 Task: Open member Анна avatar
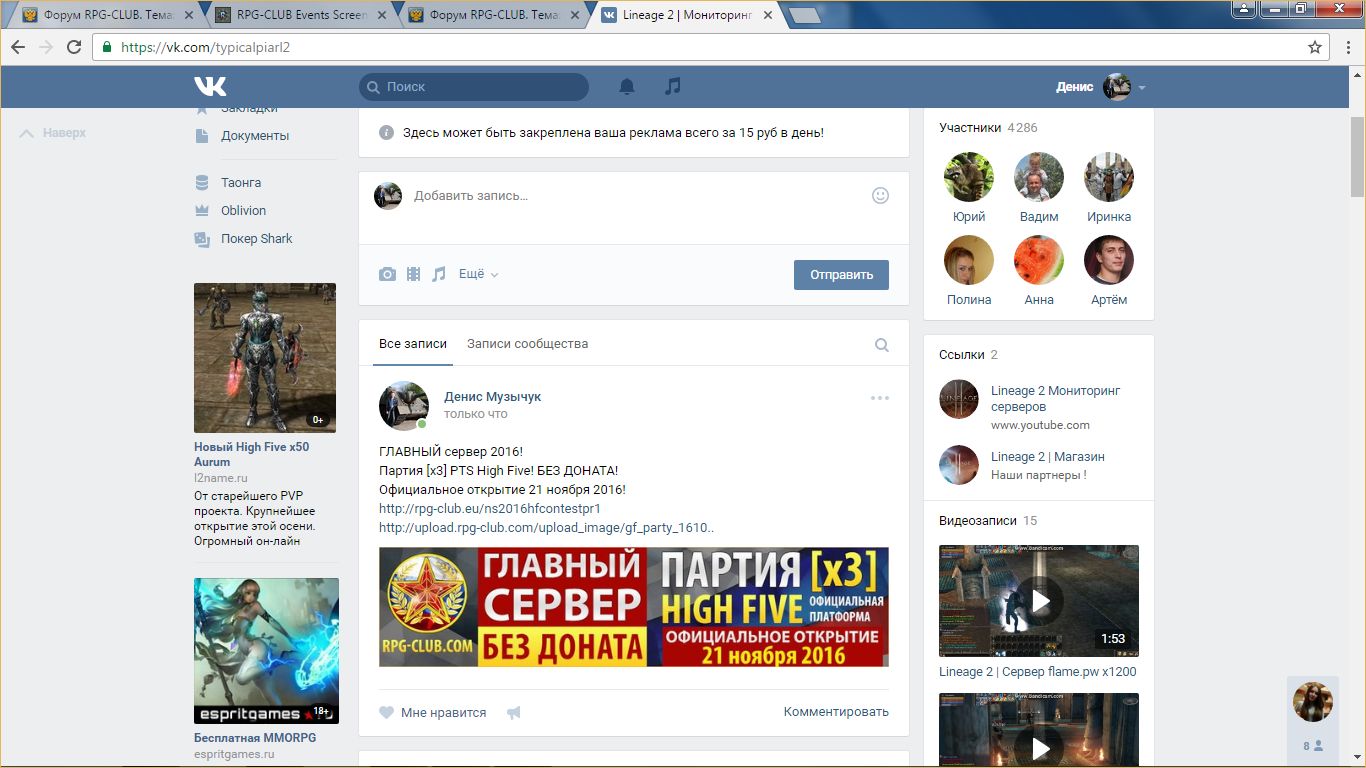(x=1039, y=260)
